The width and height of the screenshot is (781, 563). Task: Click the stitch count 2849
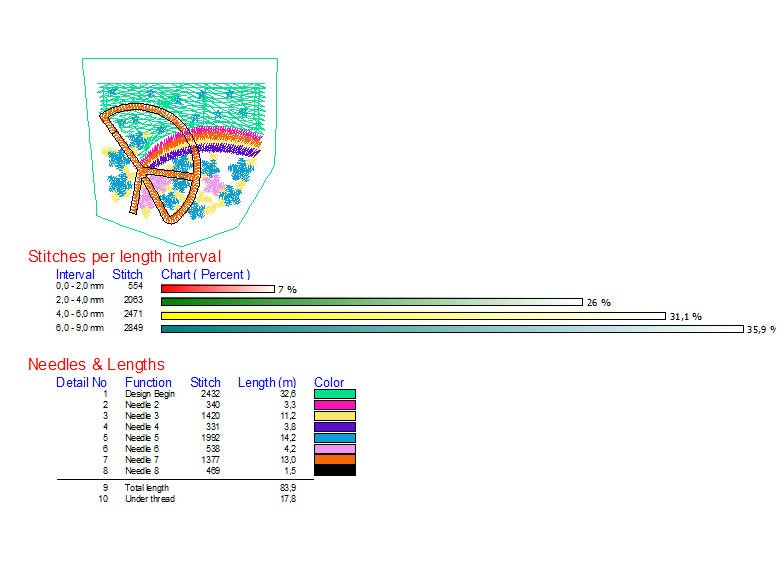(133, 328)
